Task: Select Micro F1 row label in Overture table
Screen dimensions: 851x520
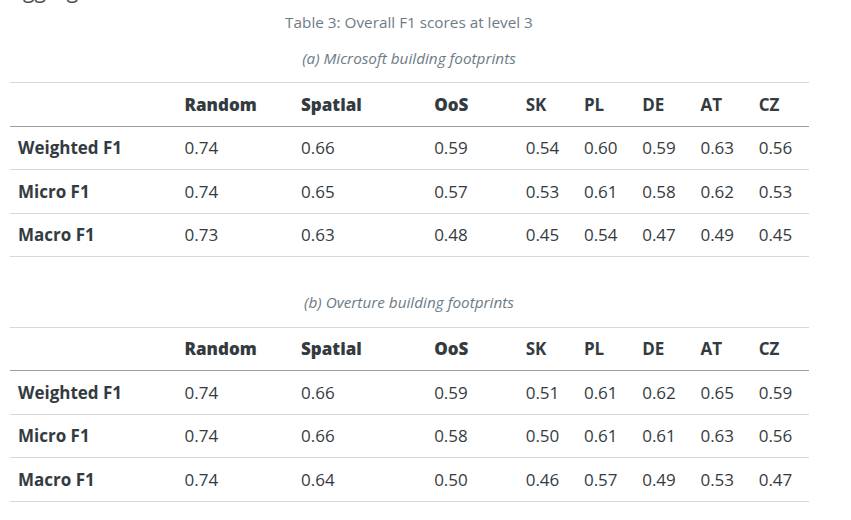Action: pos(53,436)
